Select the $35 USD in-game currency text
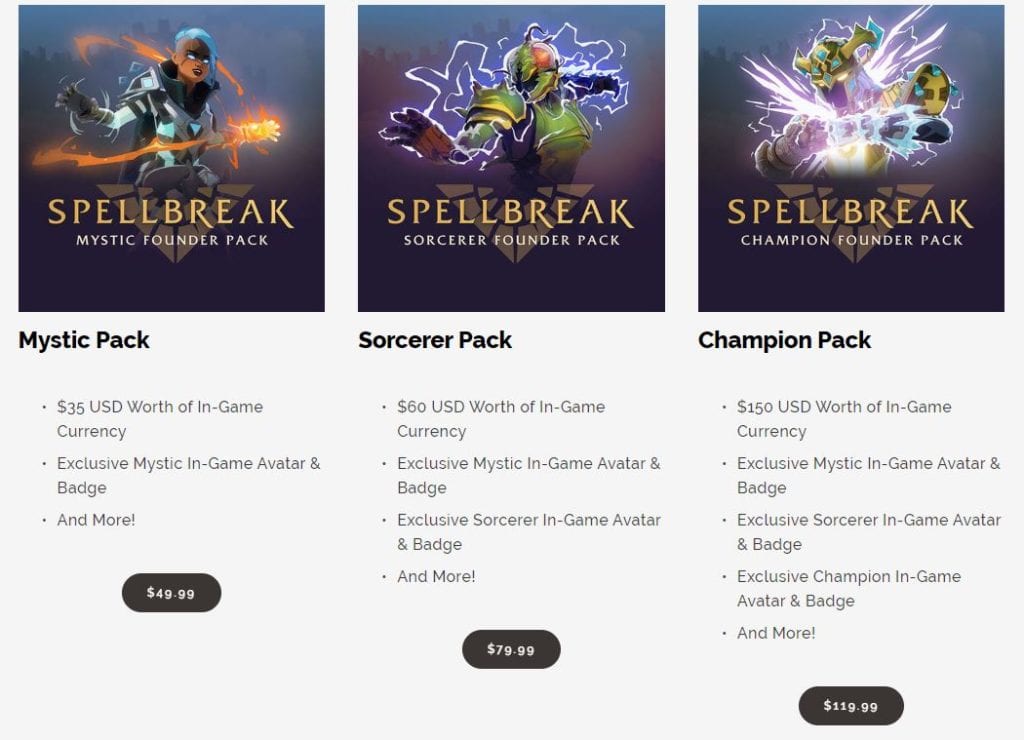Image resolution: width=1024 pixels, height=740 pixels. (160, 419)
